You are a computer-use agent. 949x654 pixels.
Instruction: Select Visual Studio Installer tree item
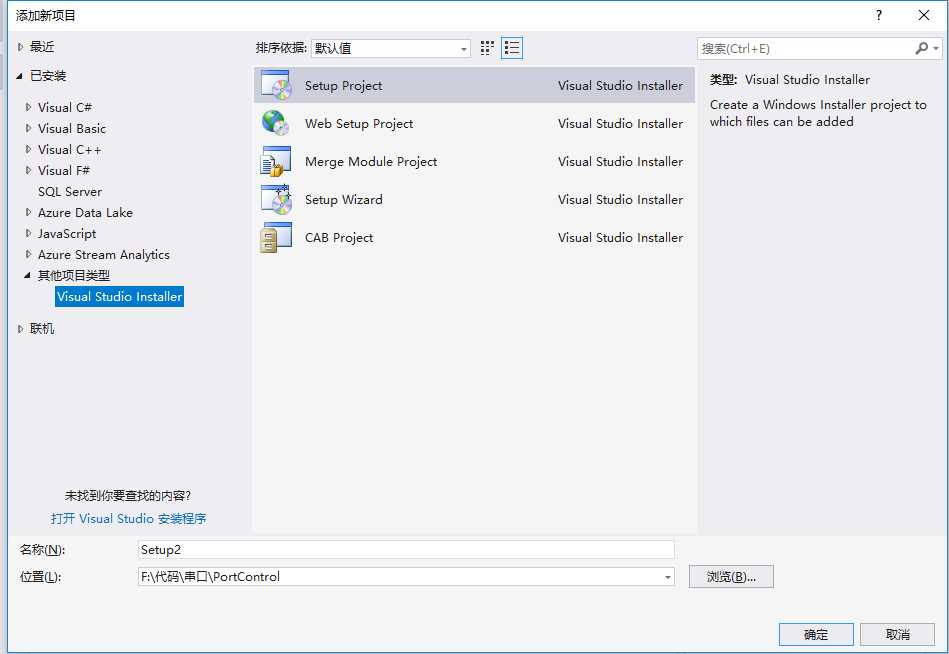point(119,296)
